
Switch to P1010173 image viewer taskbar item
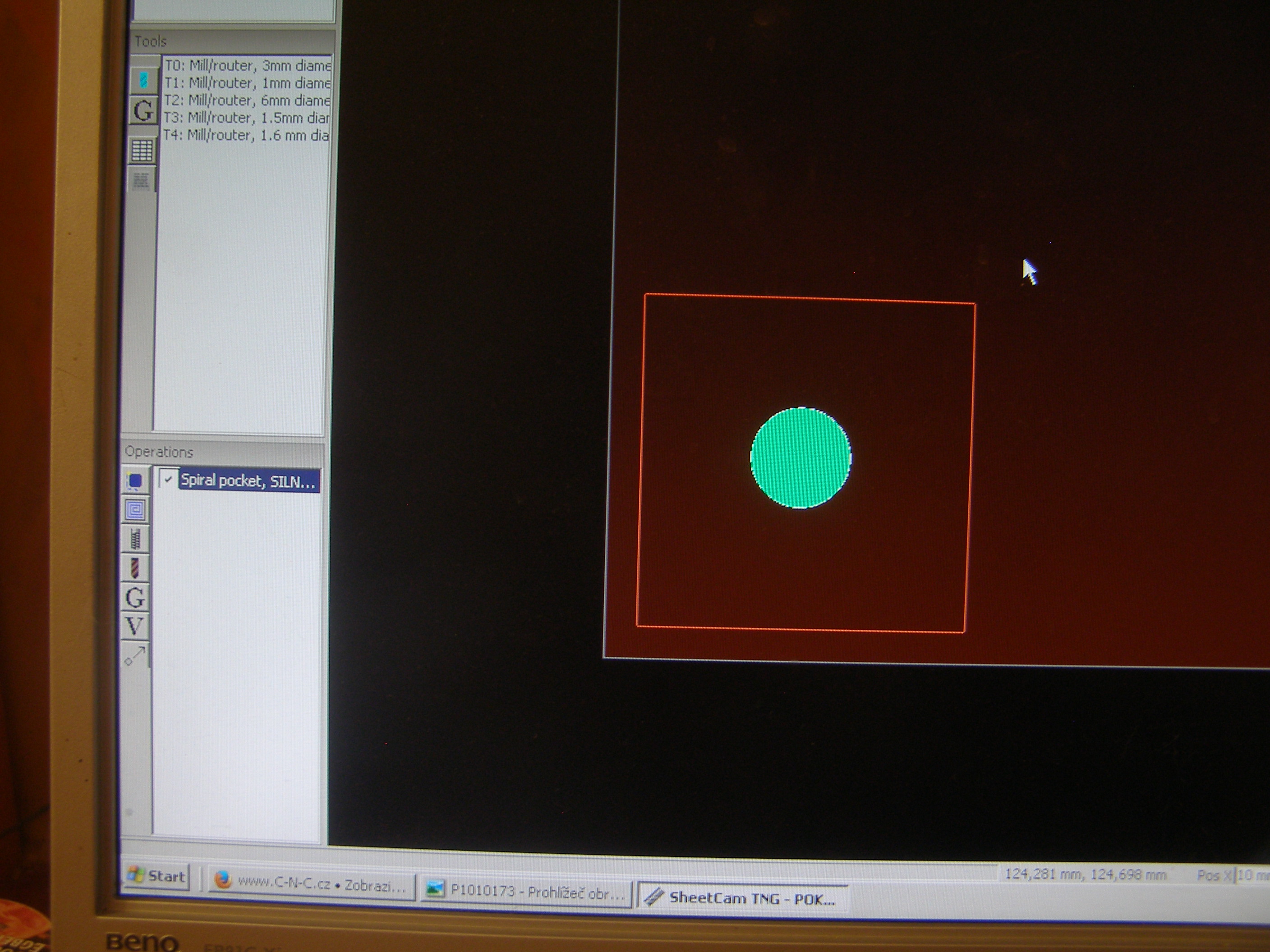coord(526,891)
